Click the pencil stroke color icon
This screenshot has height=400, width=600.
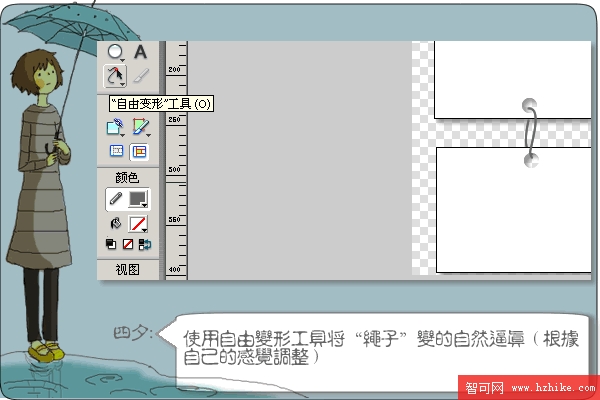click(116, 198)
